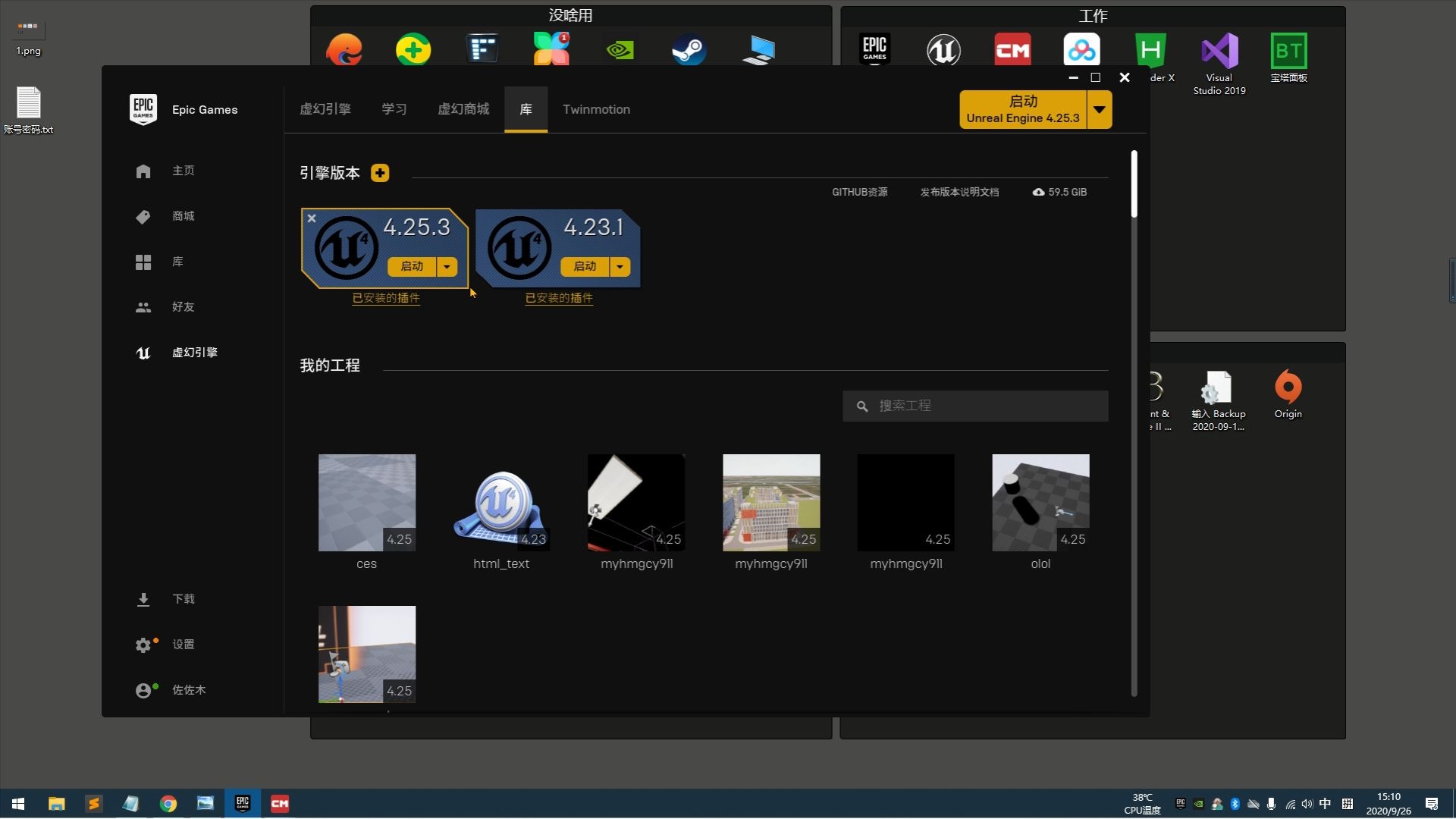This screenshot has width=1456, height=819.
Task: Open the ces project thumbnail
Action: [367, 503]
